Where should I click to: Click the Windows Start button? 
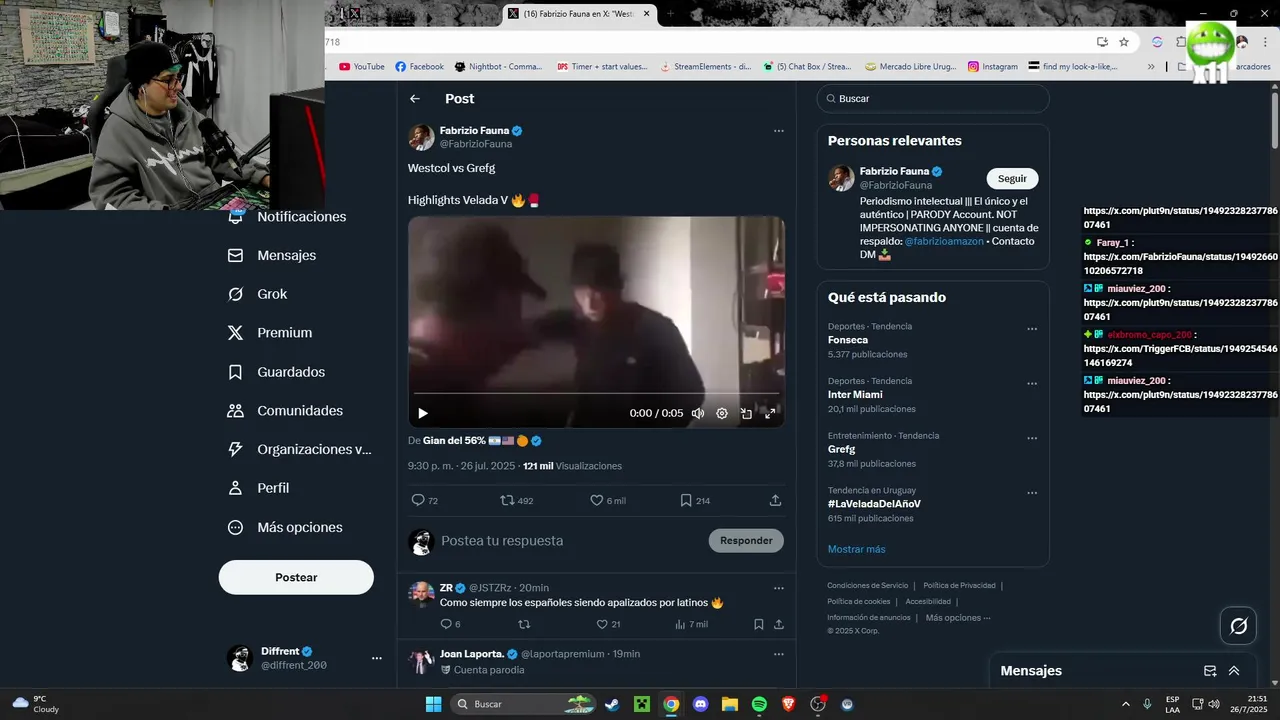pyautogui.click(x=433, y=704)
